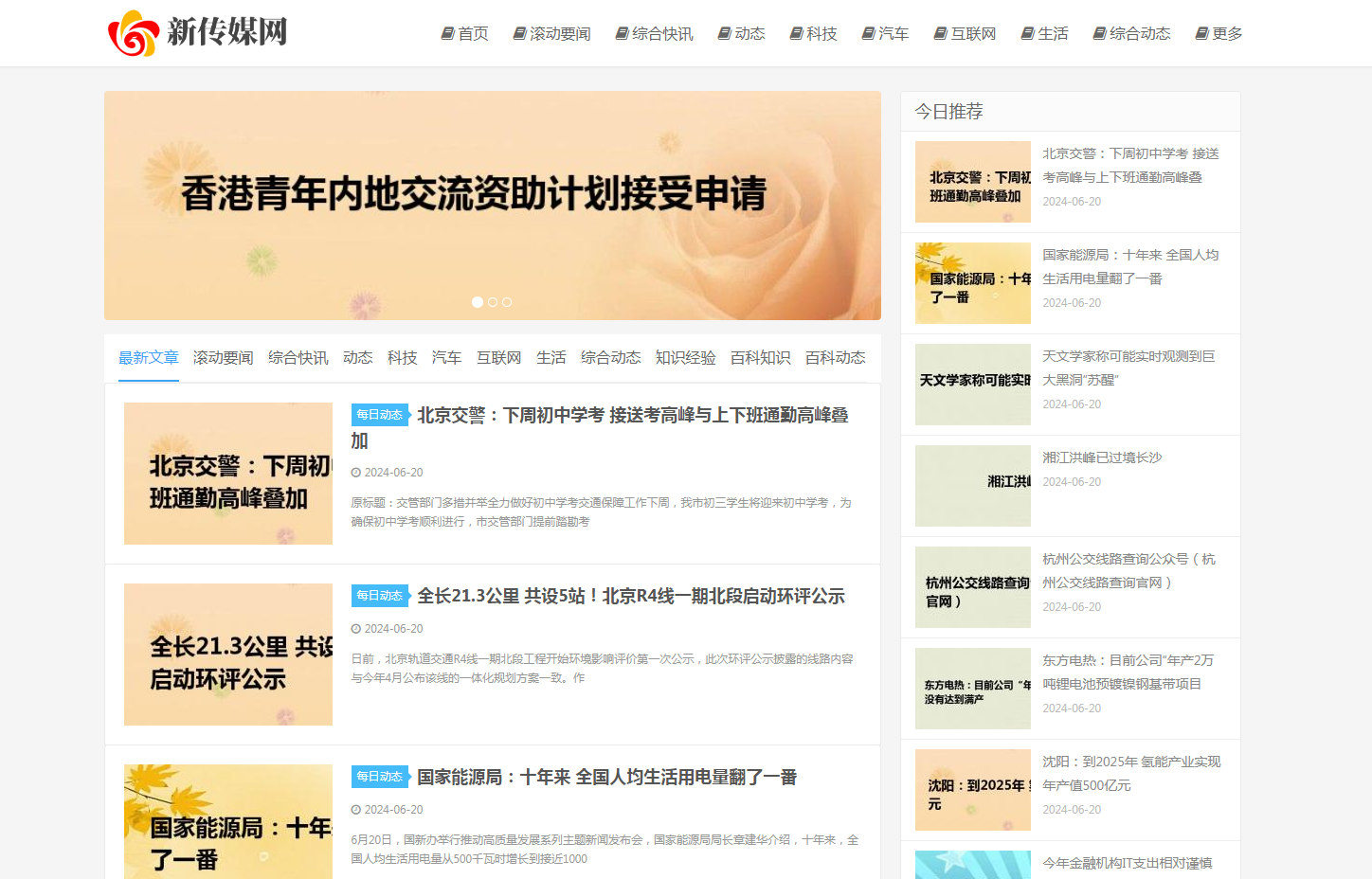Click clock icon on 北京交警 article date
Screen dimensions: 1372x879
[x=356, y=473]
